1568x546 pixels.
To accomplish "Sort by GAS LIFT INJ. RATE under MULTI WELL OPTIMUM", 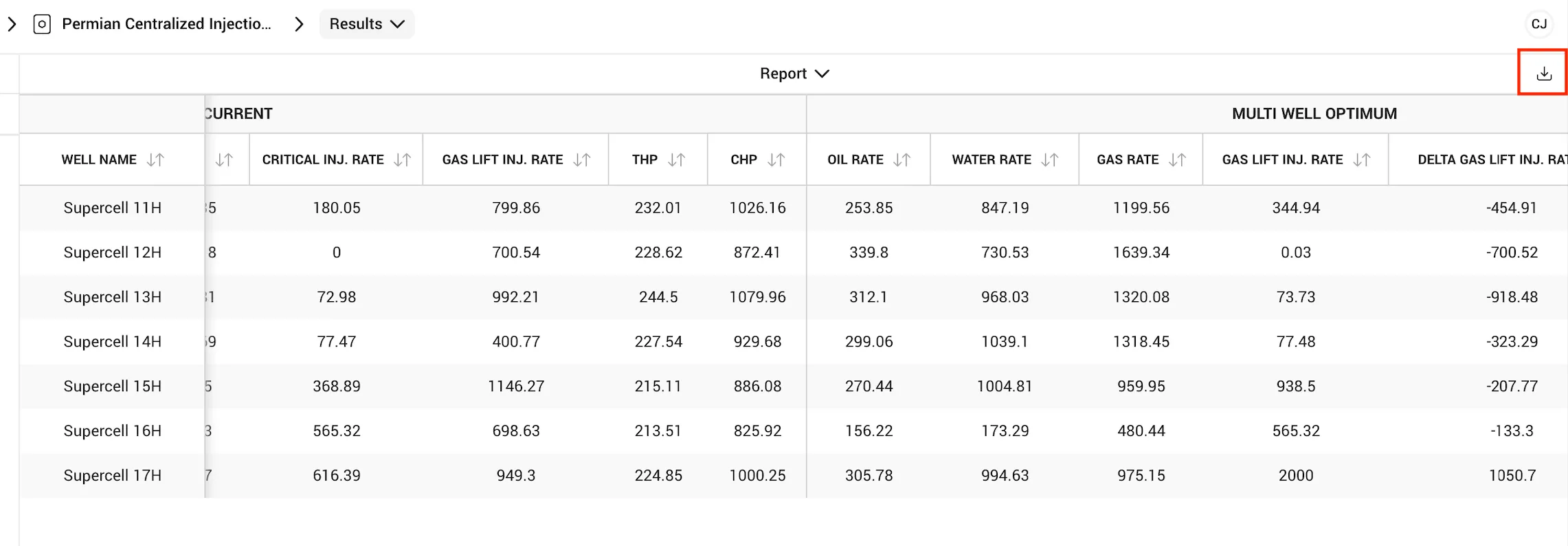I will tap(1362, 160).
